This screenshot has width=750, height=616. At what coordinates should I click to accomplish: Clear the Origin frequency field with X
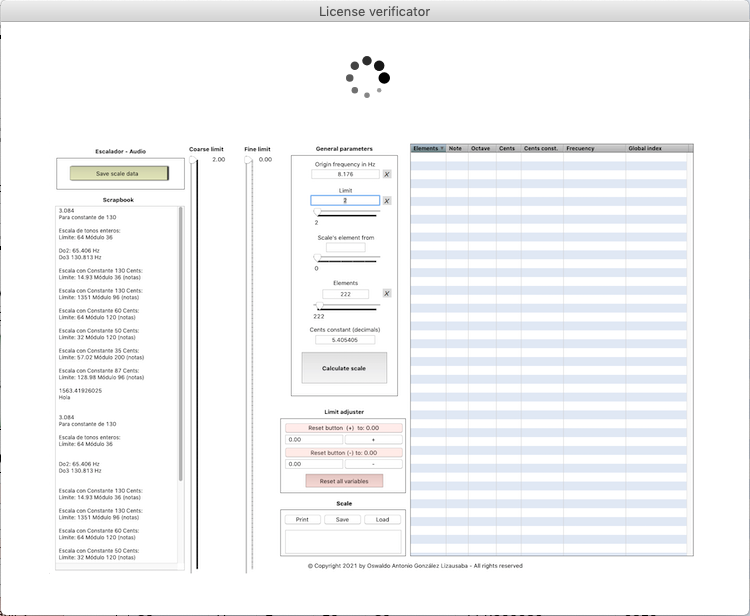tap(387, 174)
